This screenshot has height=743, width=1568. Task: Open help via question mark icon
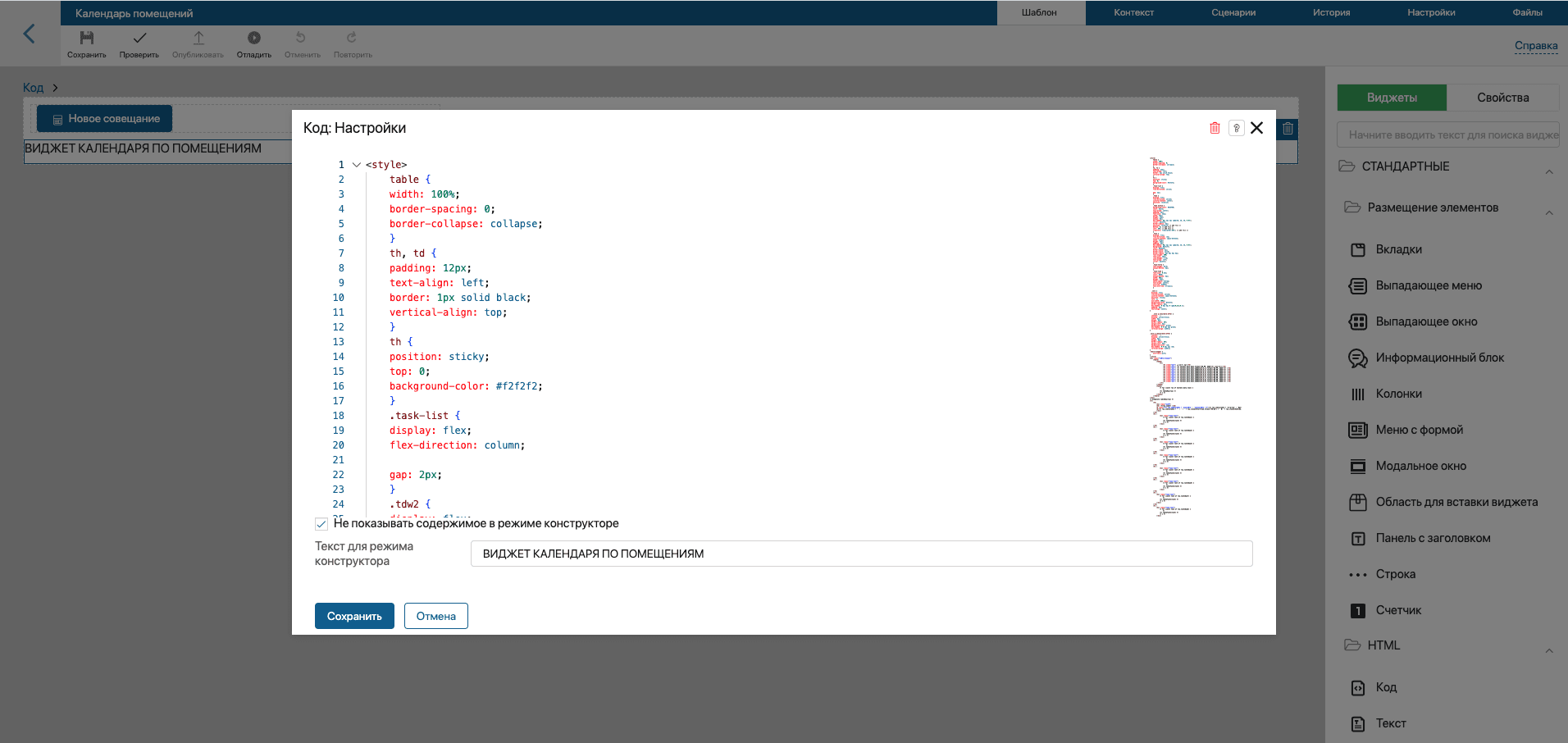click(1236, 128)
